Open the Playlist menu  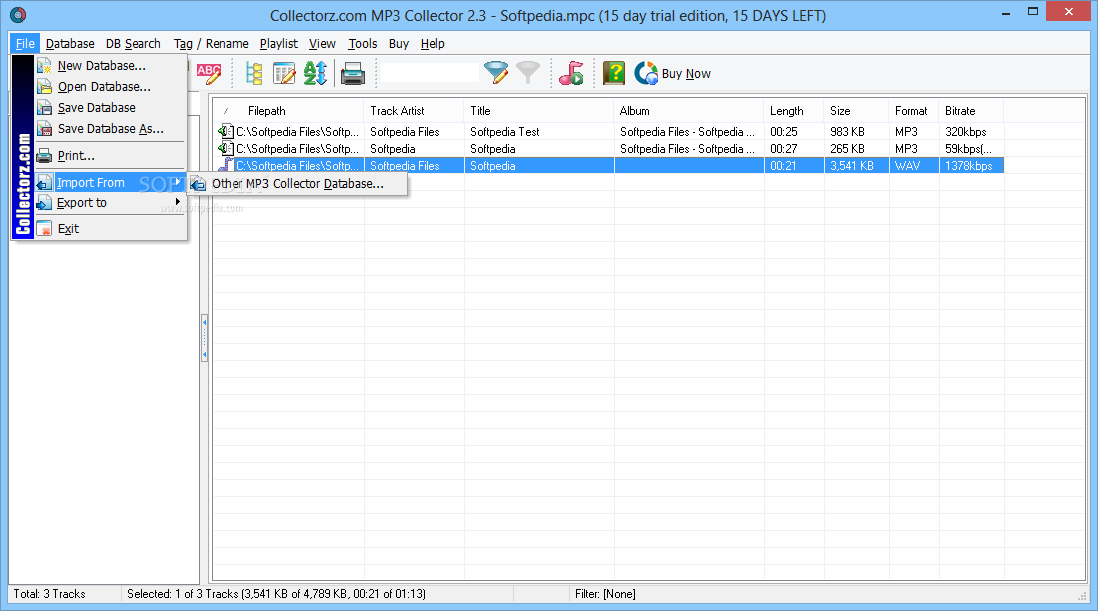[279, 43]
